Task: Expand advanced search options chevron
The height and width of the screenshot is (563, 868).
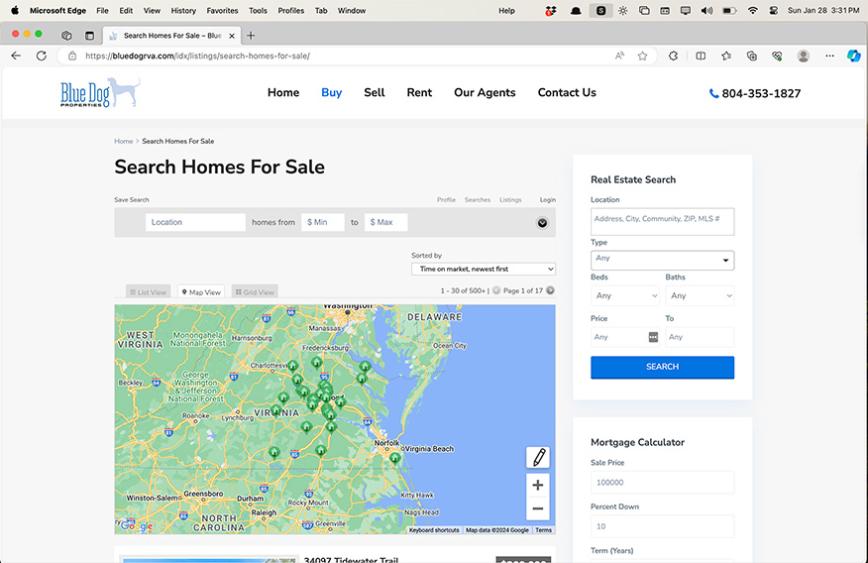Action: tap(542, 223)
